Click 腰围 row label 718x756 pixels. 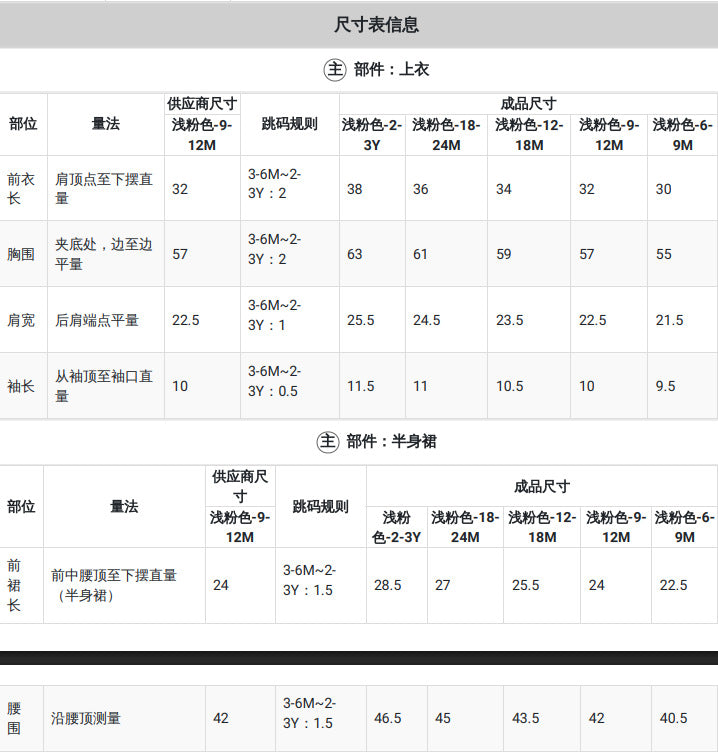point(14,718)
